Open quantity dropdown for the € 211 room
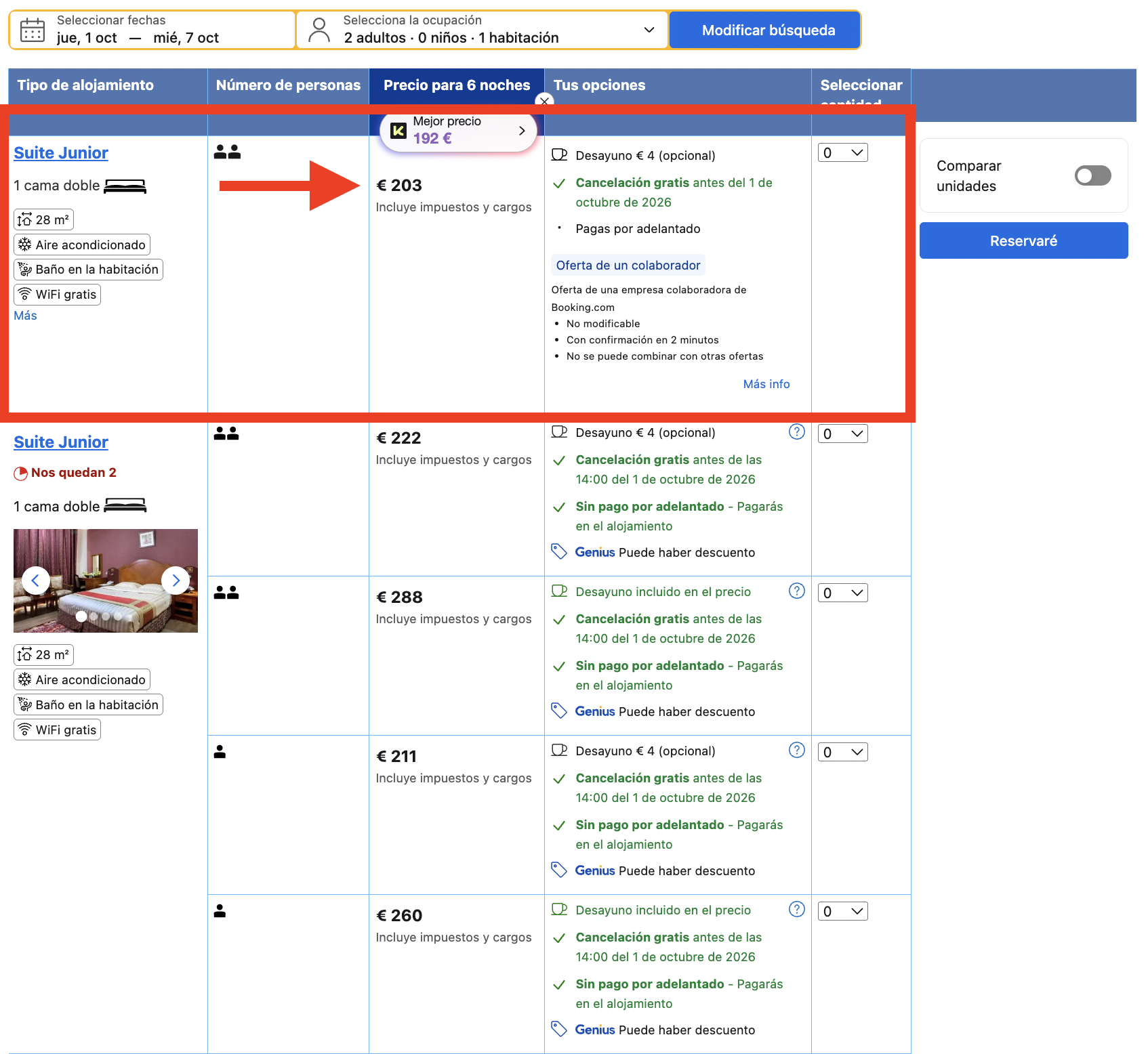 click(843, 752)
